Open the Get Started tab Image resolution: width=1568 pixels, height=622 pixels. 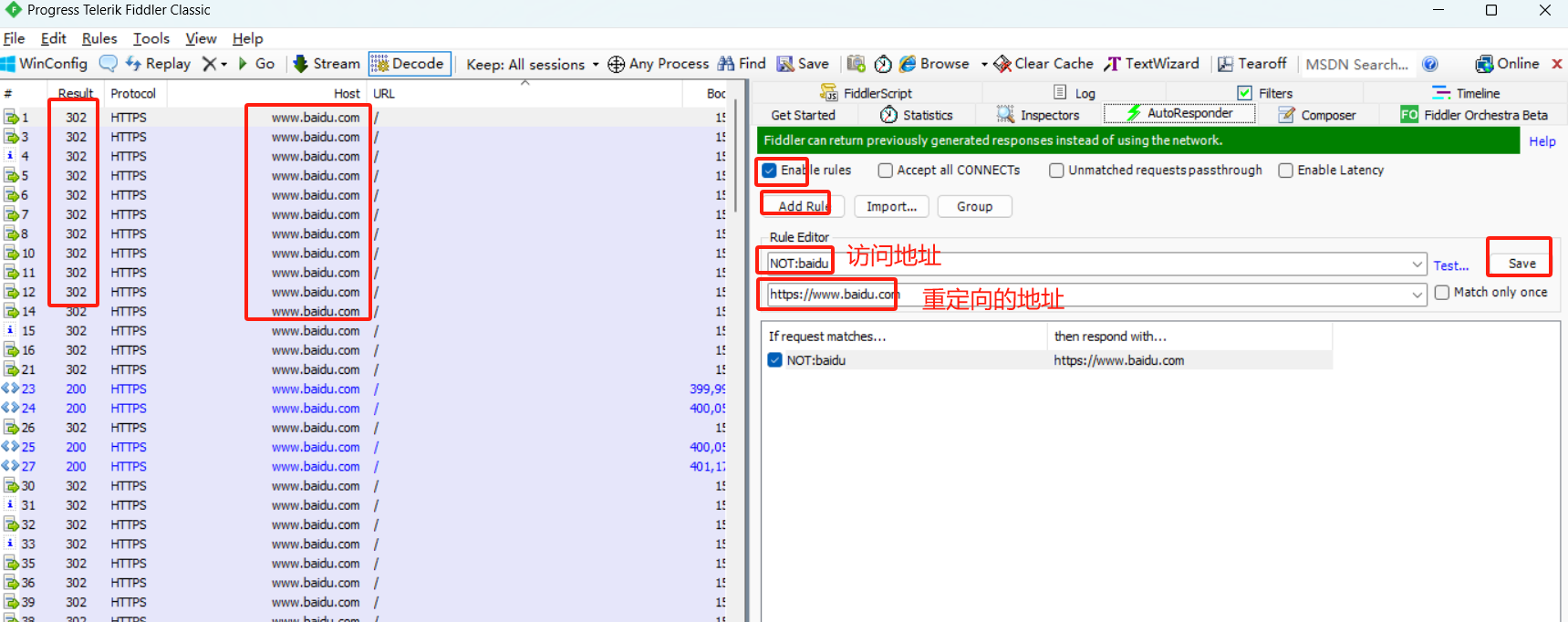tap(803, 115)
